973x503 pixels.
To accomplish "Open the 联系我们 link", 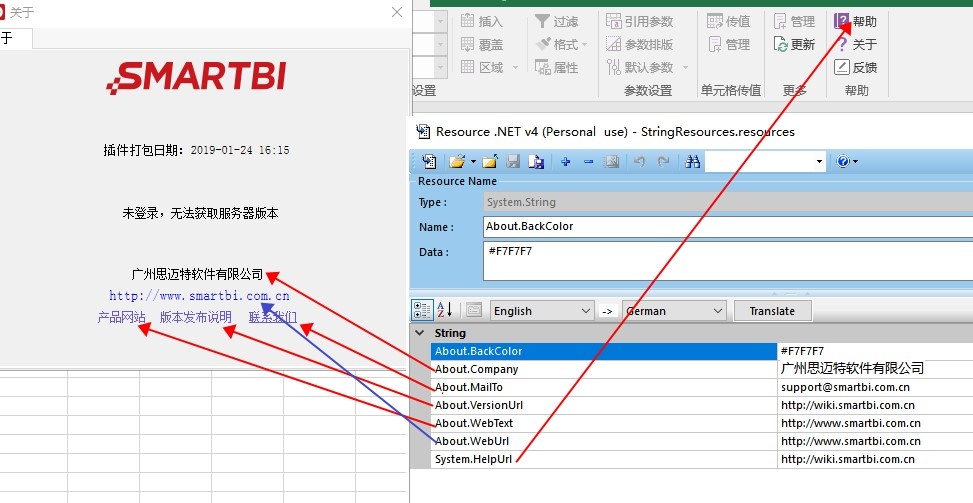I will pyautogui.click(x=272, y=317).
